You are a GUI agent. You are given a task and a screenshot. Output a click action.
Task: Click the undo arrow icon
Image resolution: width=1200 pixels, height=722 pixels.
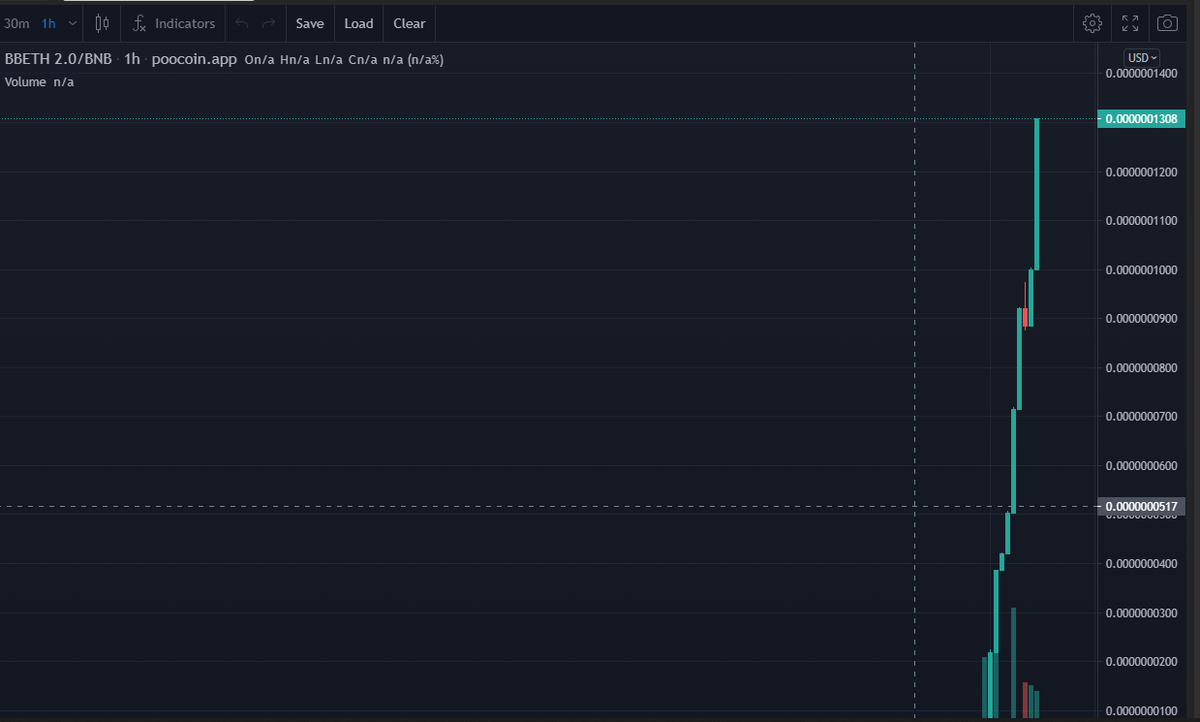click(x=241, y=23)
